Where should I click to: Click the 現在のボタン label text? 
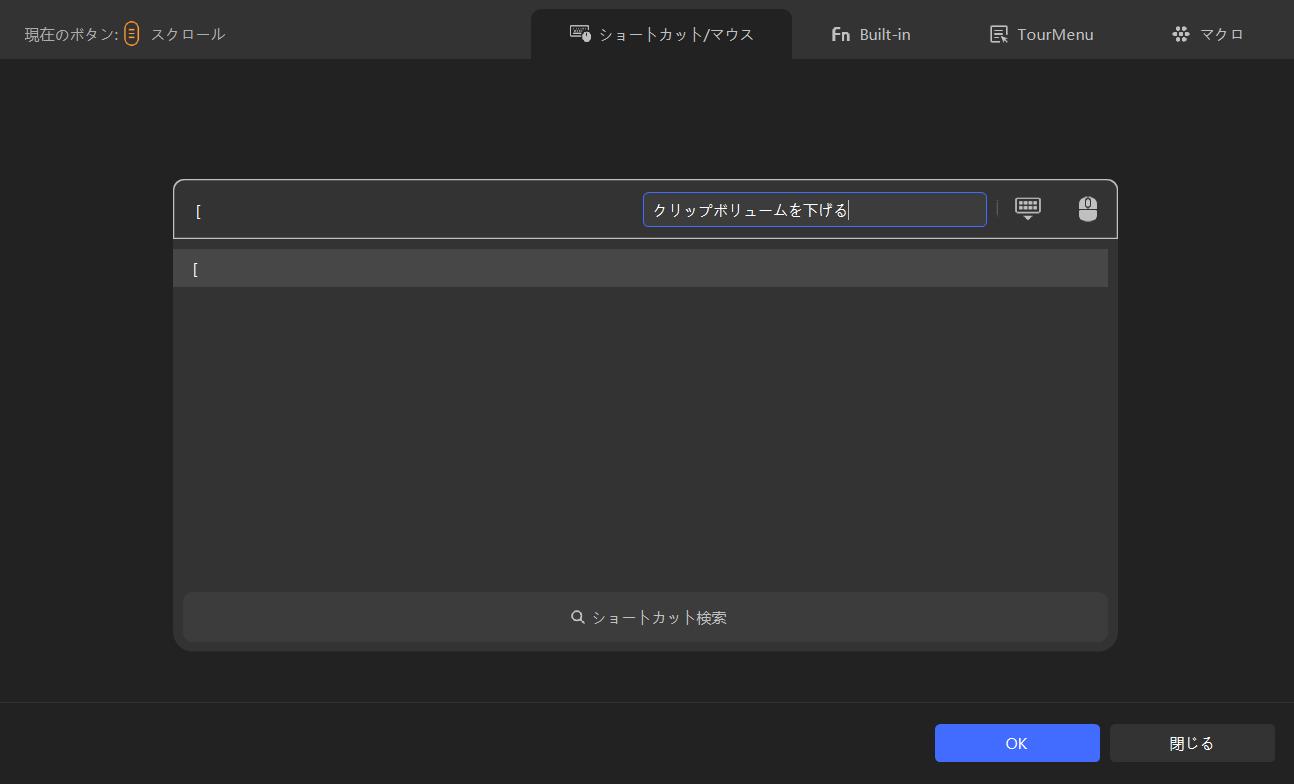pyautogui.click(x=70, y=34)
